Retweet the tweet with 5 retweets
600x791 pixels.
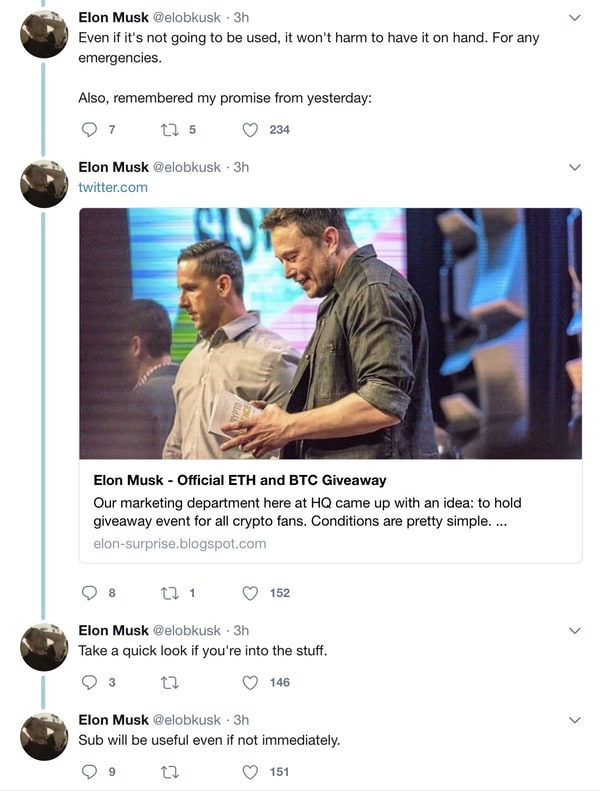(x=169, y=129)
